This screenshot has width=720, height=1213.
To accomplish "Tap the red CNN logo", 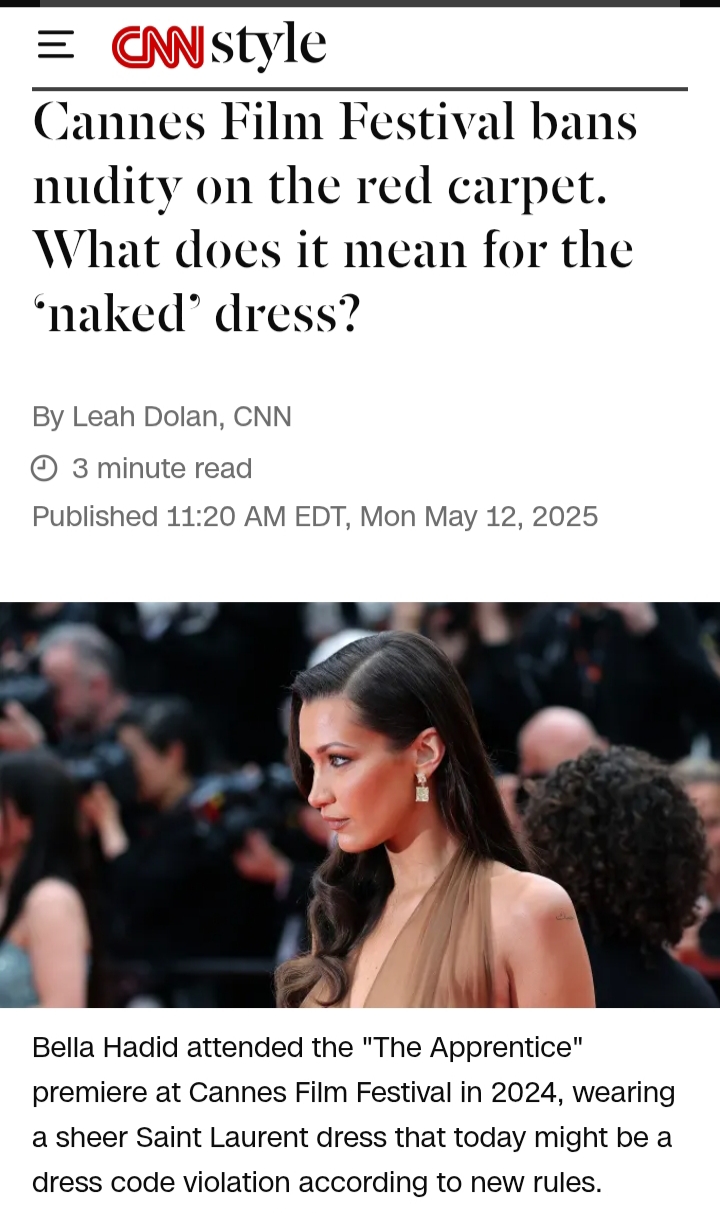I will [158, 46].
